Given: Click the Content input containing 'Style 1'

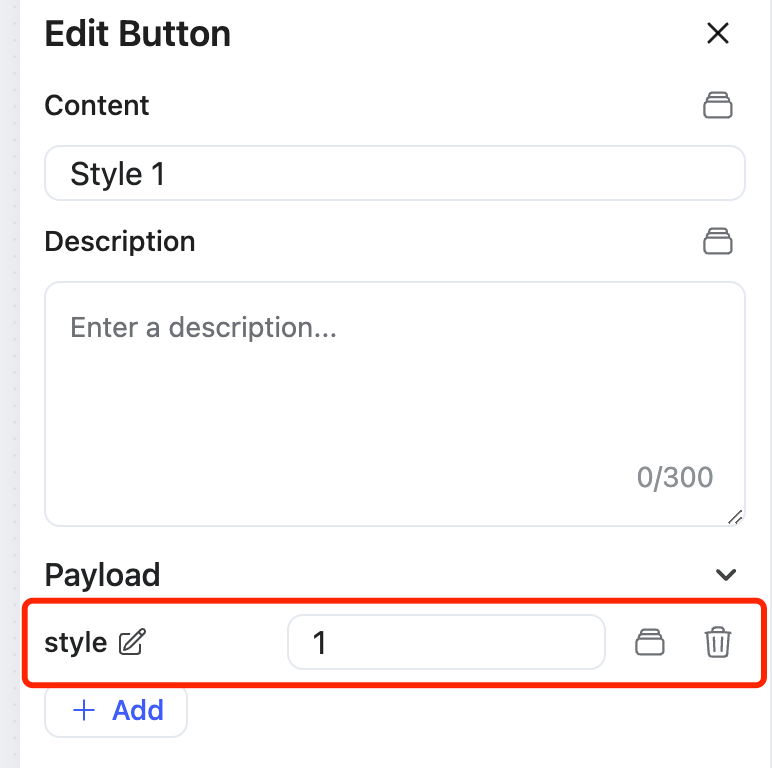Looking at the screenshot, I should tap(394, 174).
